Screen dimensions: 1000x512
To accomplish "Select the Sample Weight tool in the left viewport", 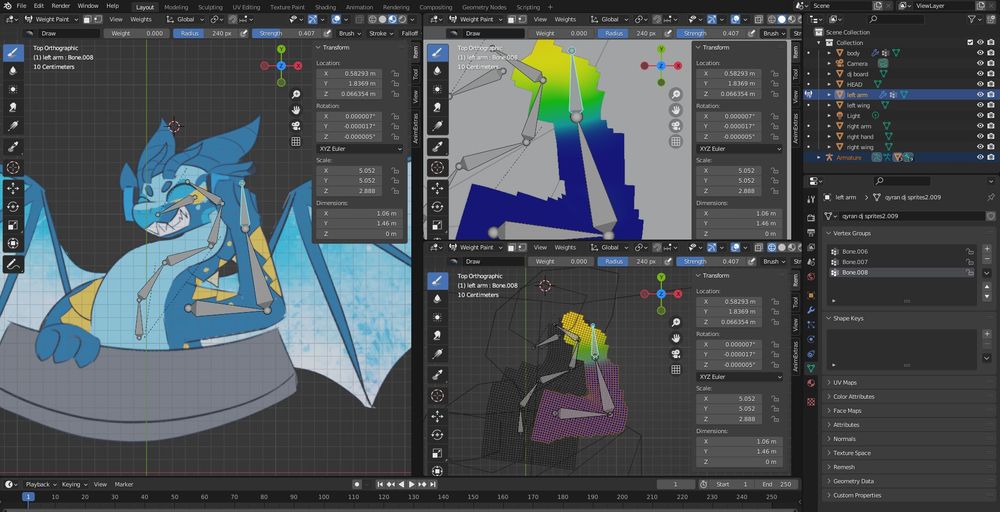I will tap(13, 147).
